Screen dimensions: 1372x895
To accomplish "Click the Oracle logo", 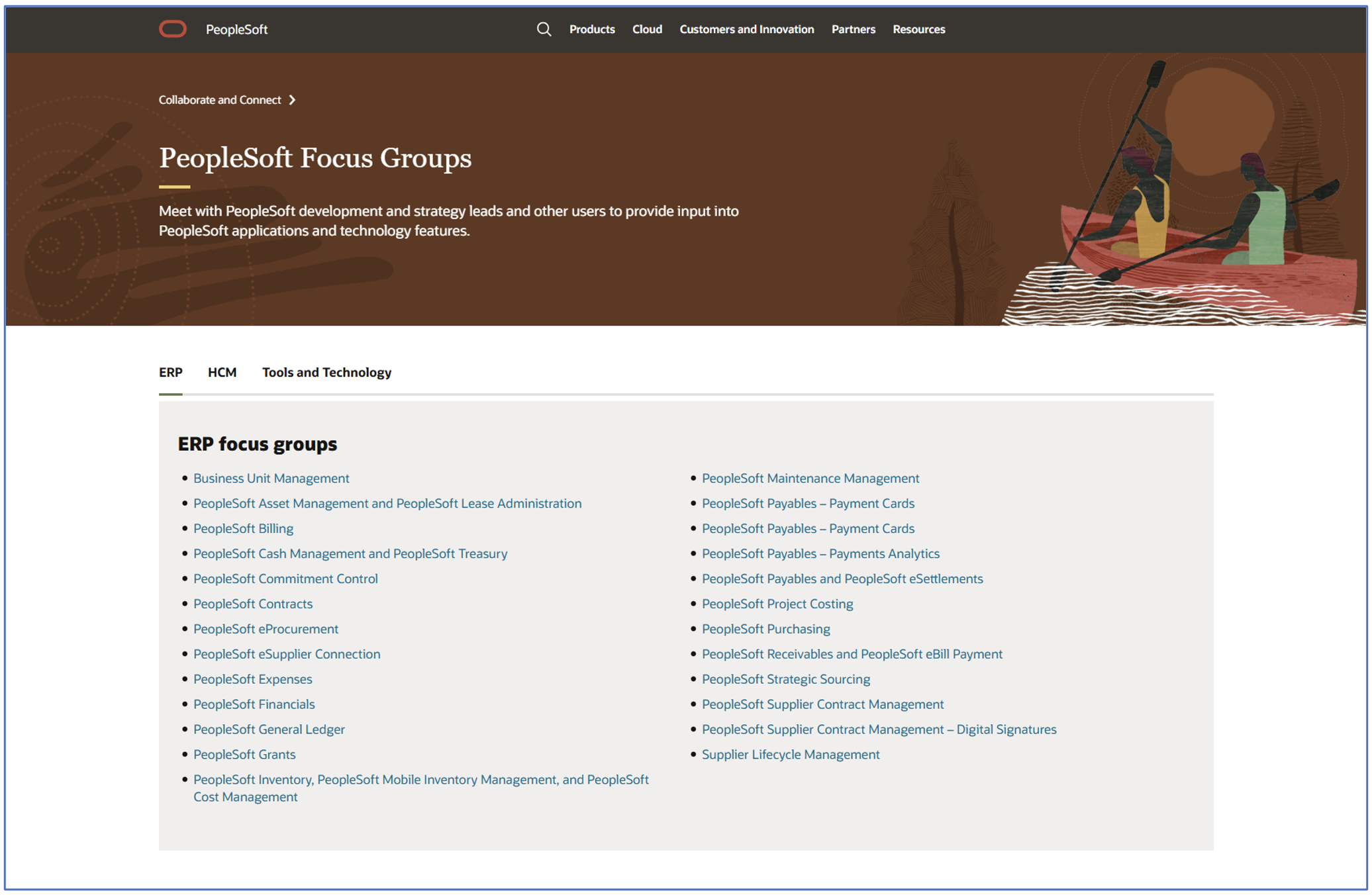I will pos(173,28).
